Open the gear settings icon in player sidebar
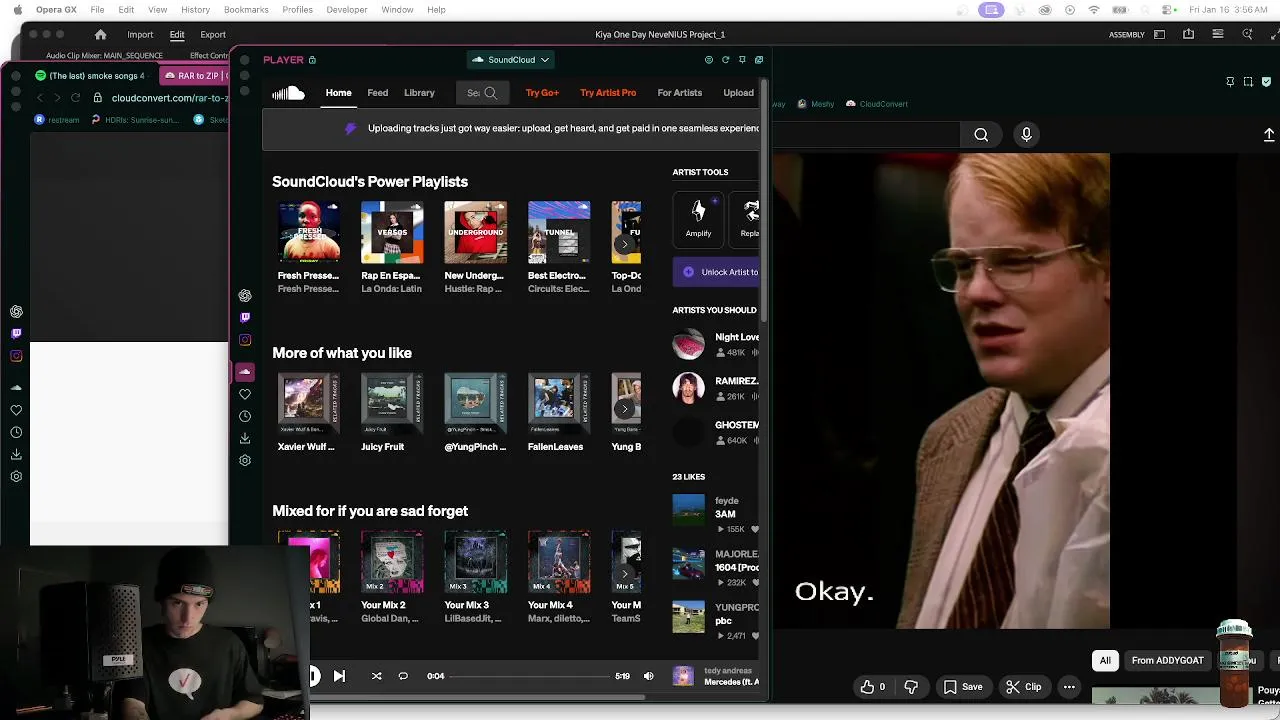The width and height of the screenshot is (1280, 720). [245, 460]
